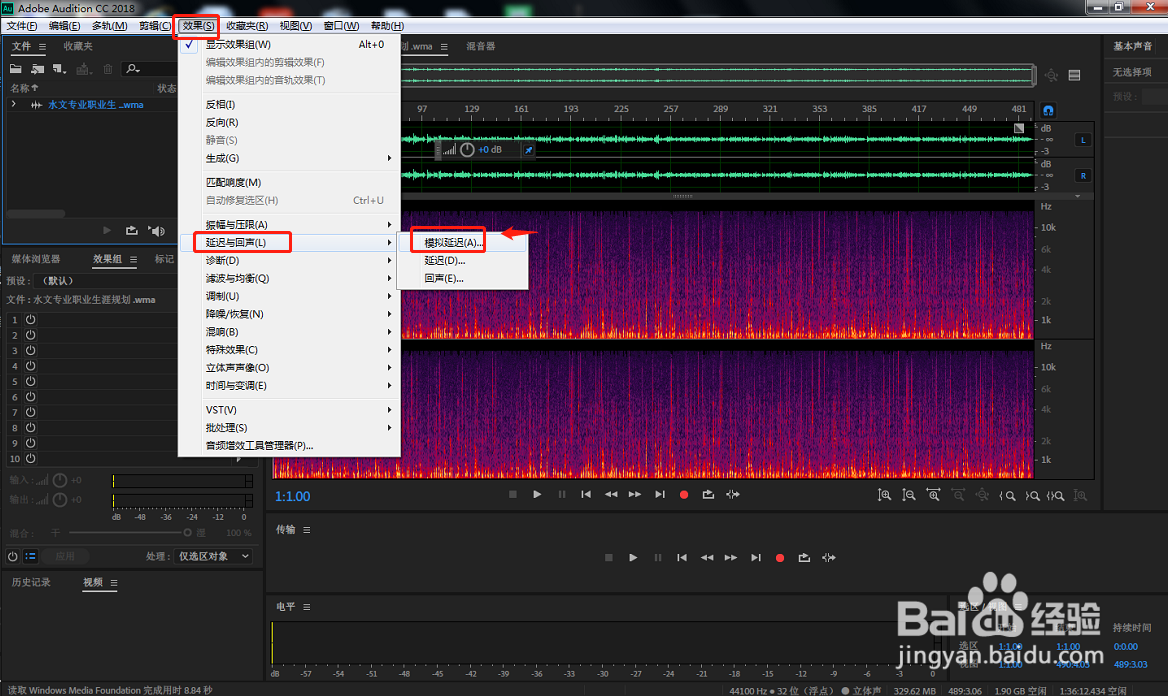This screenshot has height=696, width=1168.
Task: Expand the 滤波与均衡(Q) submenu
Action: tap(289, 278)
